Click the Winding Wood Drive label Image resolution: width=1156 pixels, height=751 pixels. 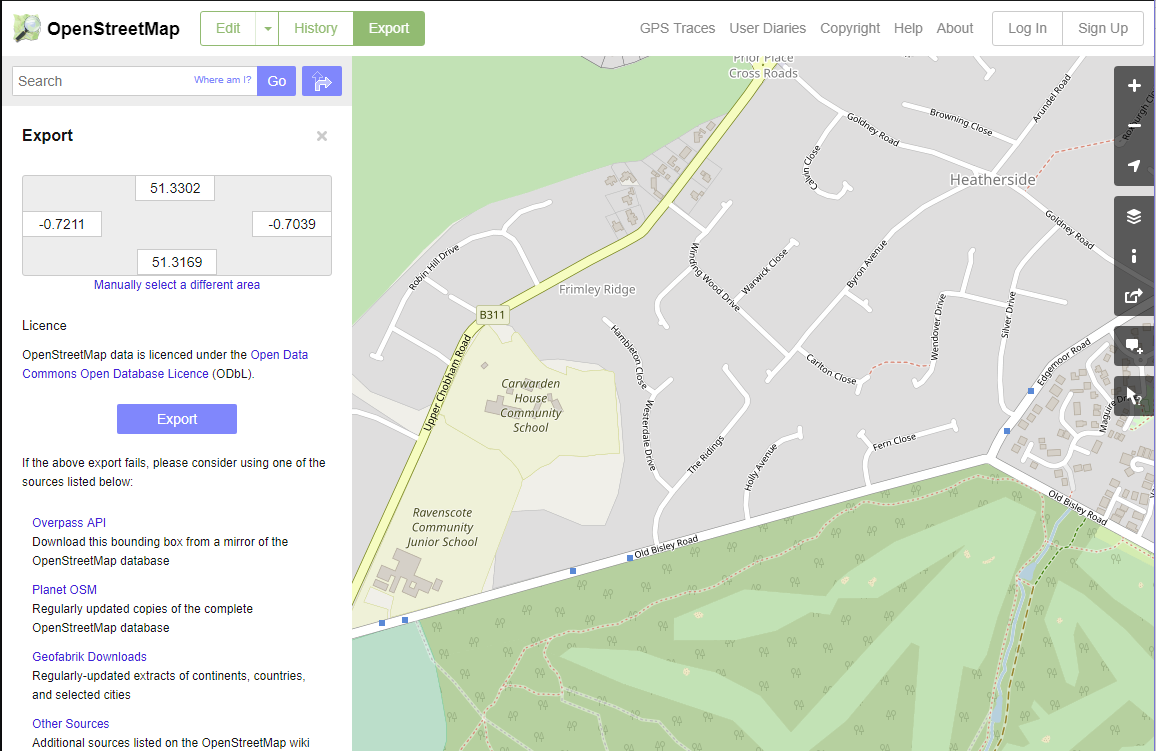pos(714,277)
